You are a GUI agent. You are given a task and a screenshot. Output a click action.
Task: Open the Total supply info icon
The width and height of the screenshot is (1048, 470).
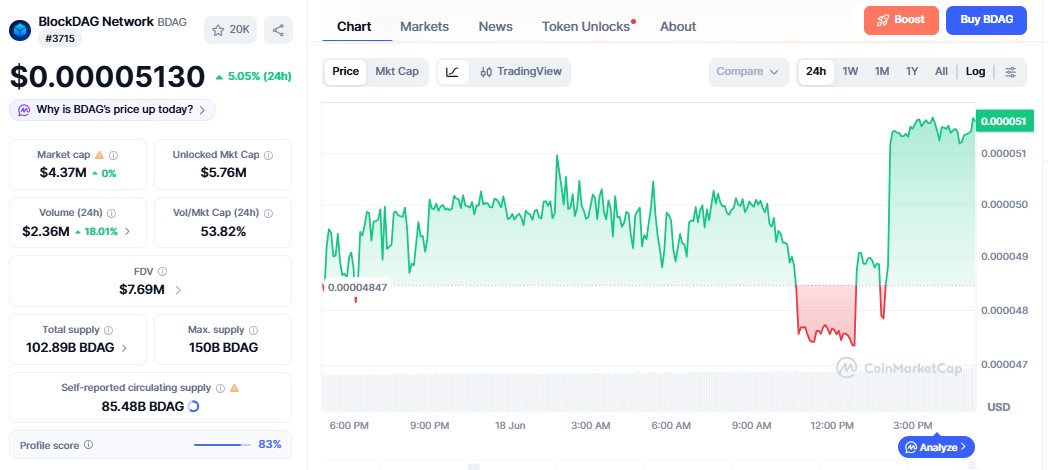pos(108,330)
